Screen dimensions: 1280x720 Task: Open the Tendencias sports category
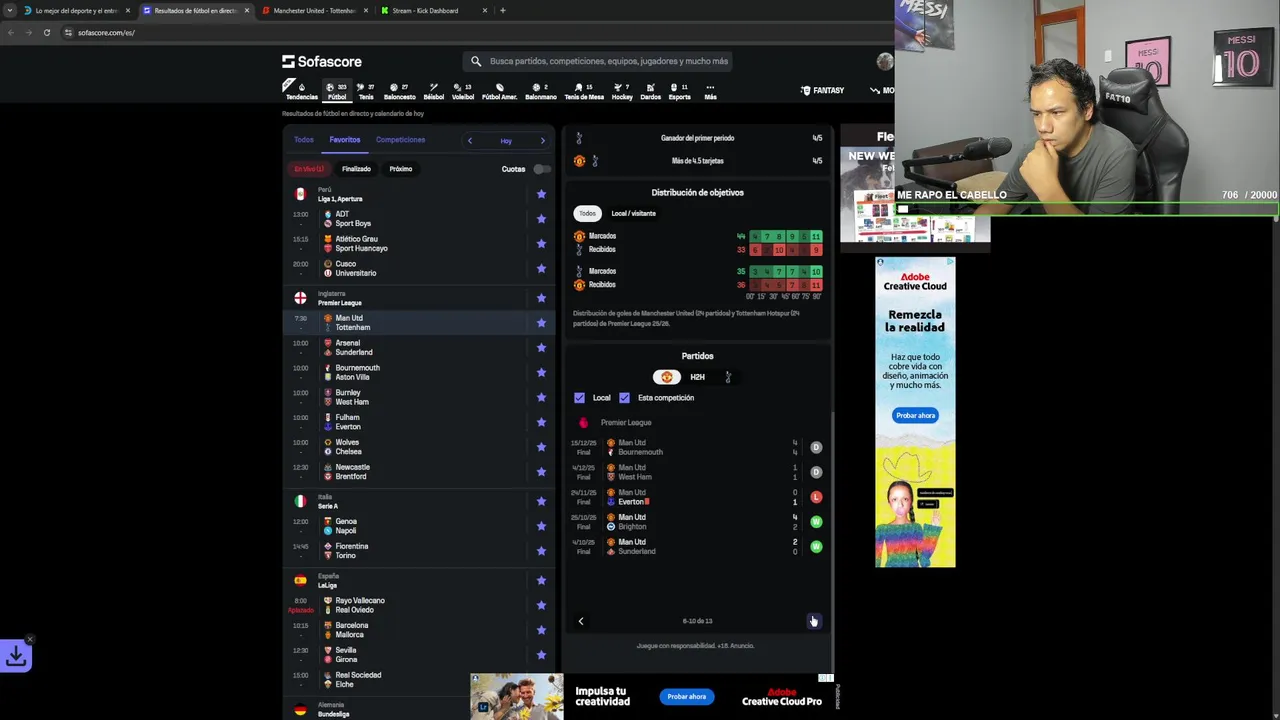click(301, 91)
